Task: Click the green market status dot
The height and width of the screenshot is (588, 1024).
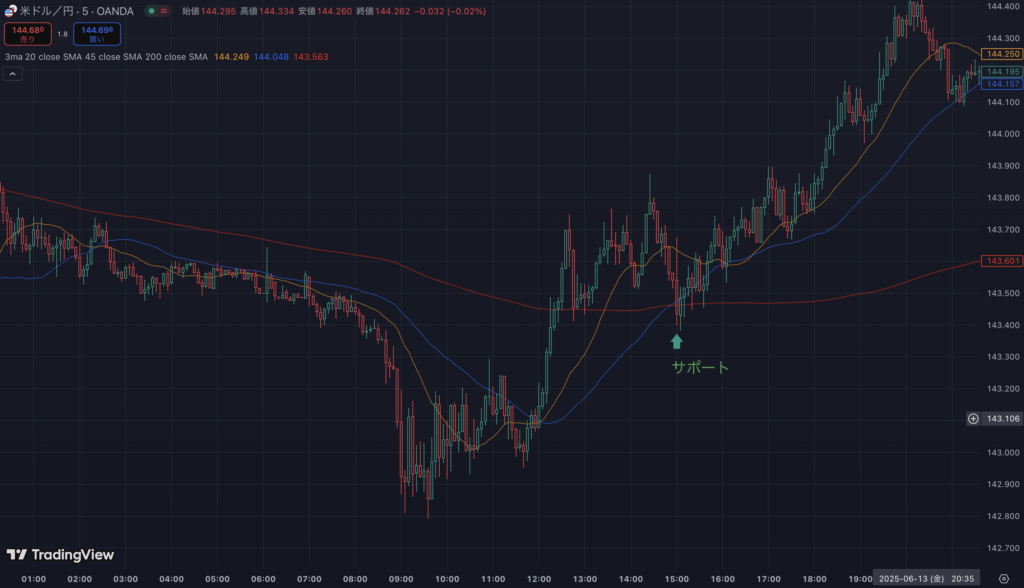Action: [x=151, y=11]
